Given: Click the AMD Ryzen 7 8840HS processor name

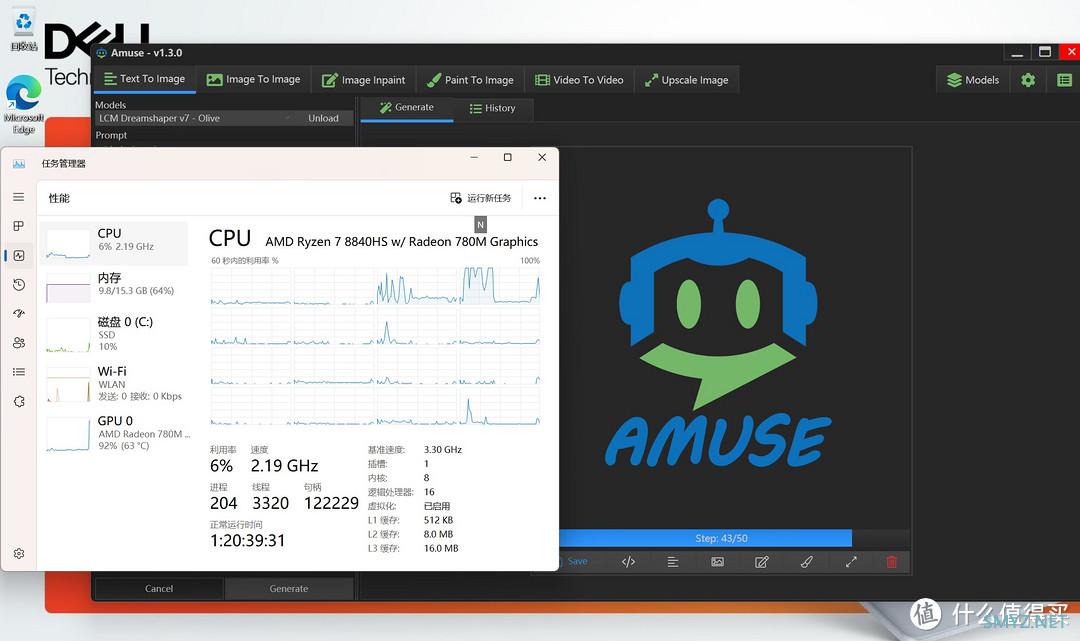Looking at the screenshot, I should coord(402,242).
